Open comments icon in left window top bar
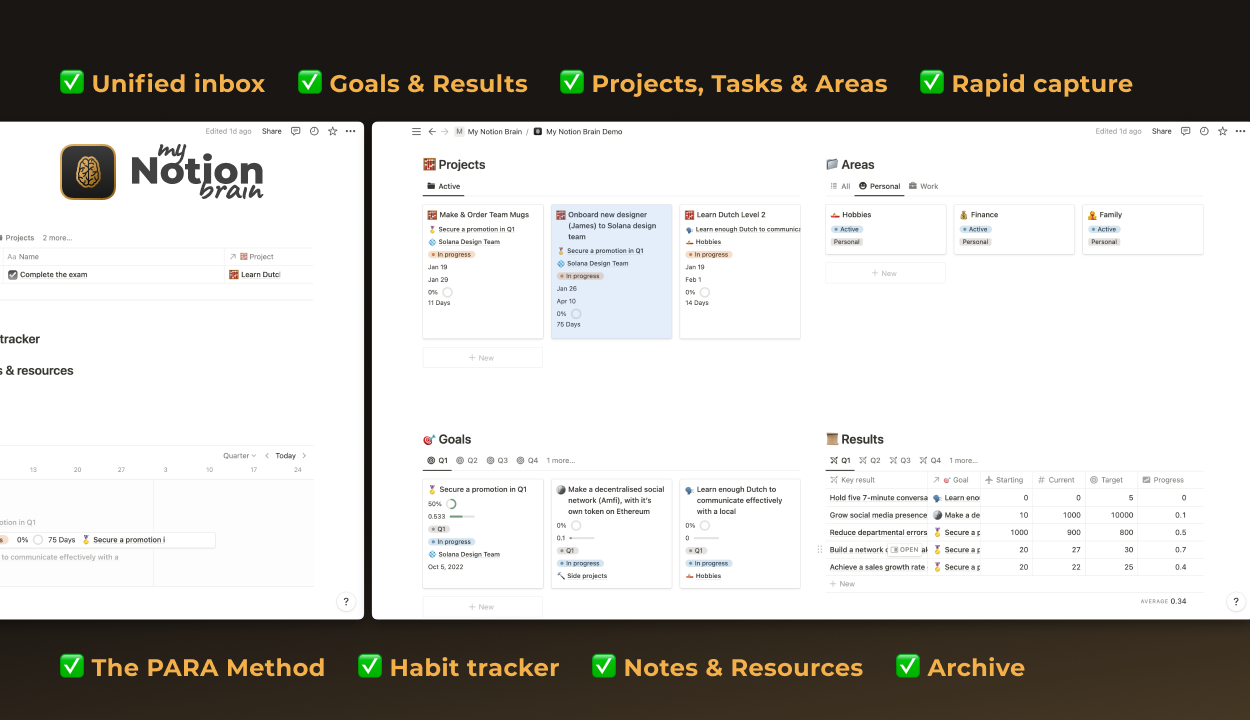Viewport: 1250px width, 720px height. click(x=295, y=131)
